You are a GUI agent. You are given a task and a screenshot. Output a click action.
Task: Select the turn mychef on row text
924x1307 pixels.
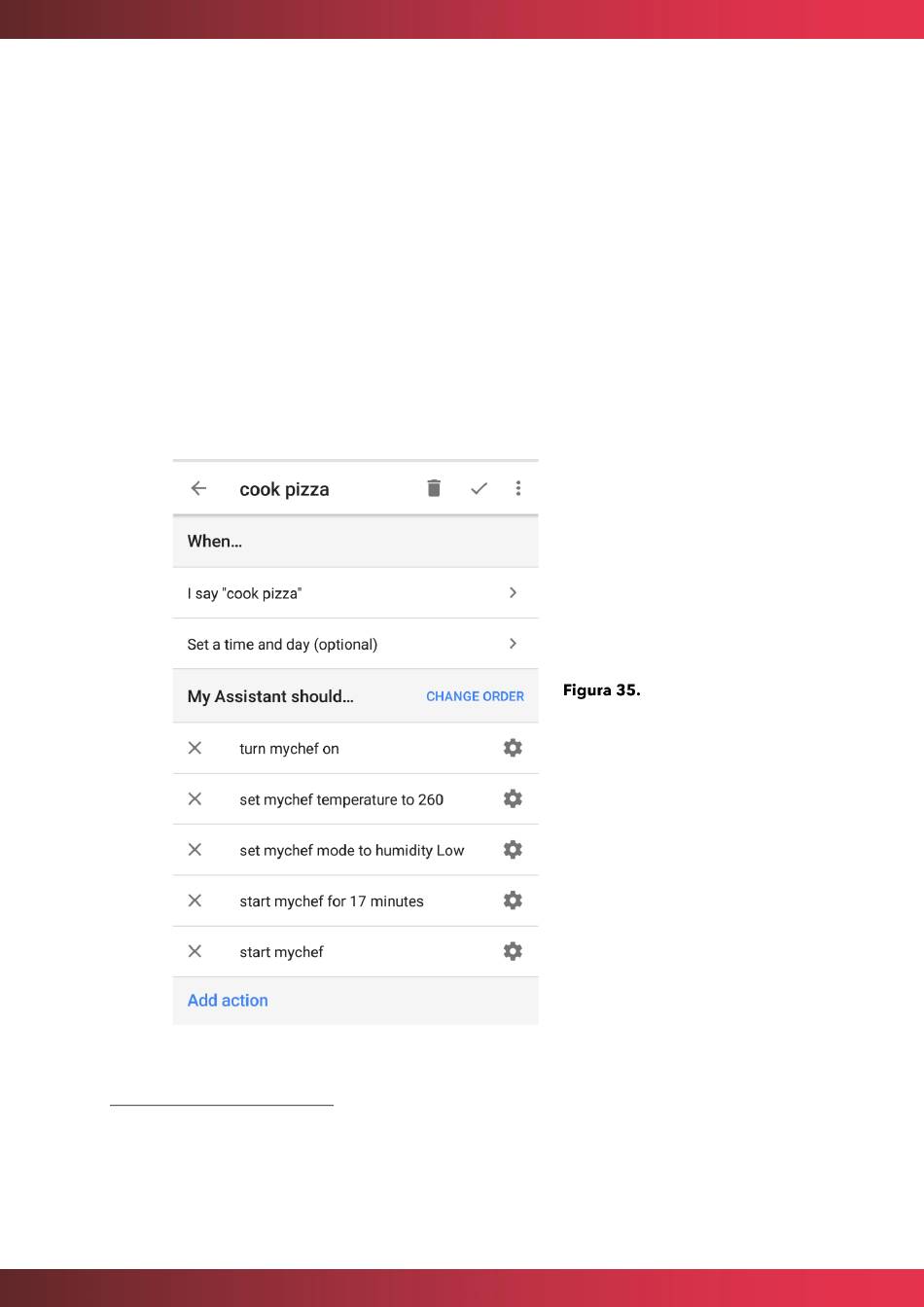(289, 749)
